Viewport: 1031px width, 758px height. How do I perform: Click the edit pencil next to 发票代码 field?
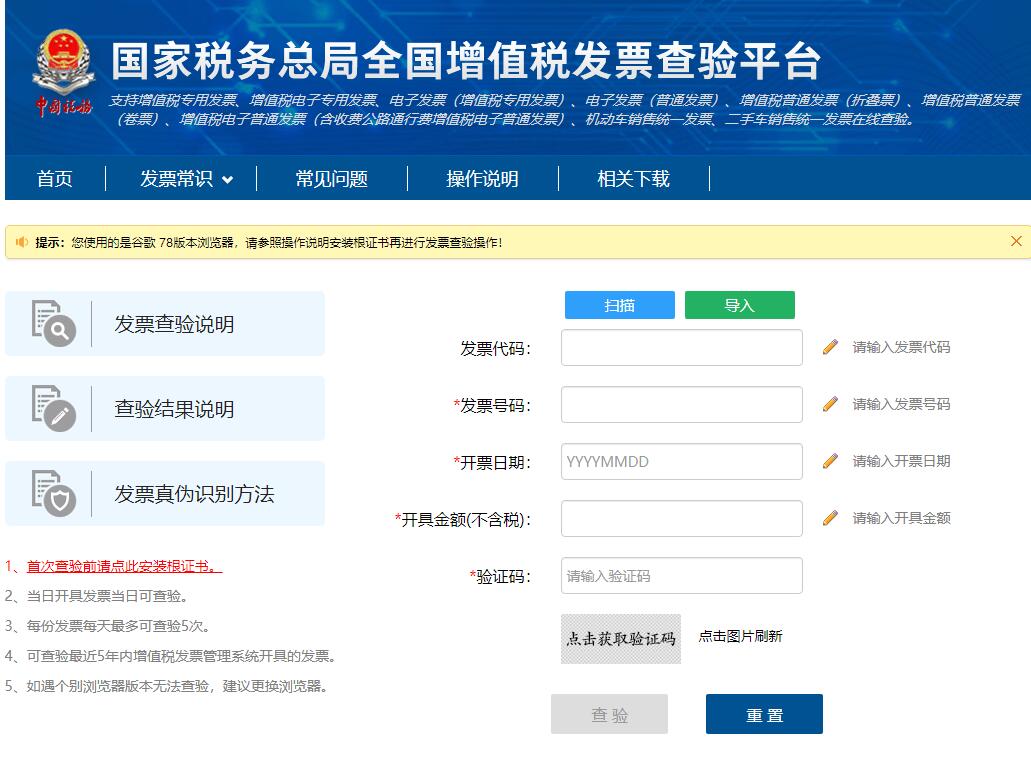tap(829, 348)
